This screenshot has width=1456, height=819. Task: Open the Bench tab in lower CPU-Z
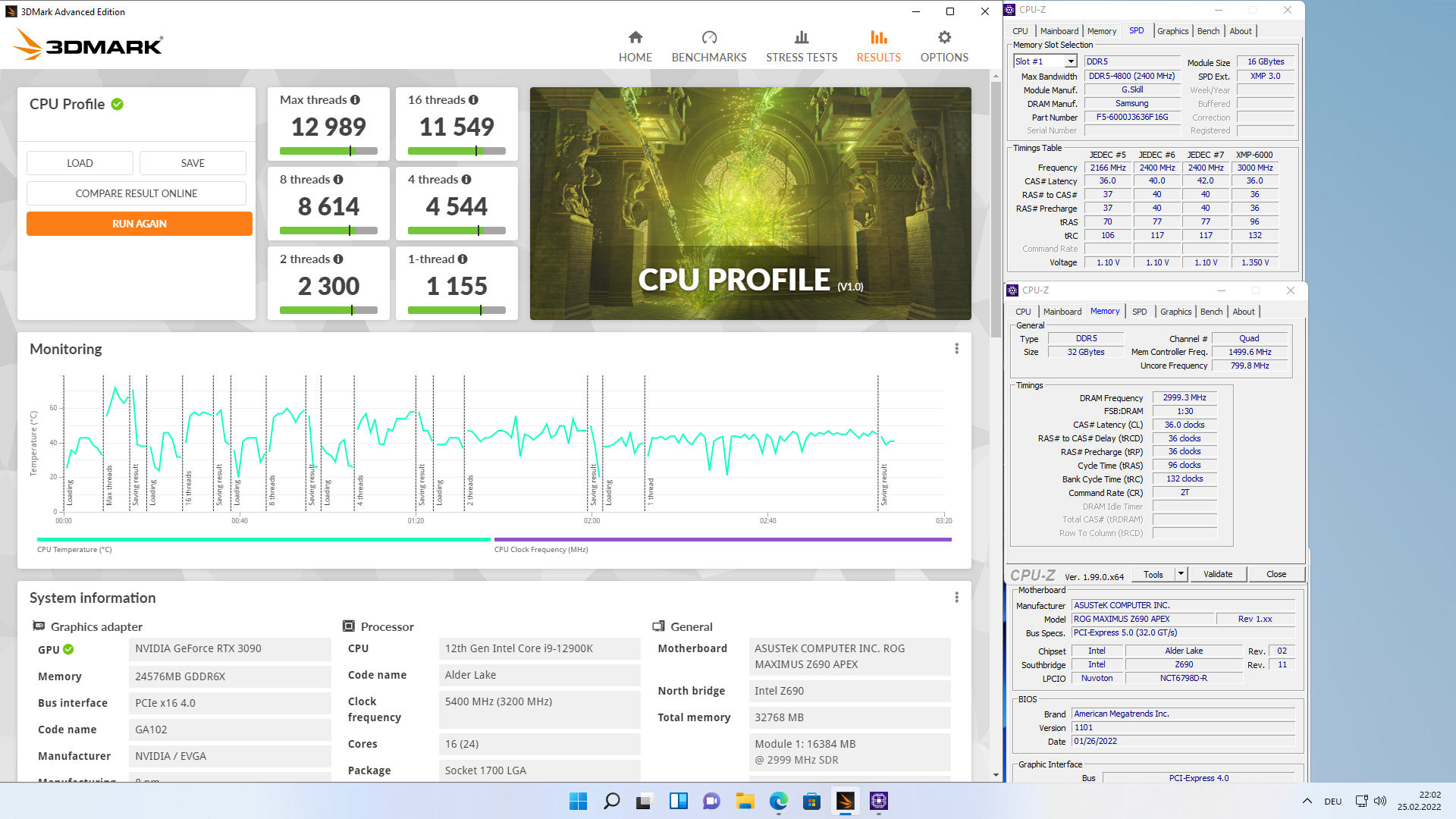(1211, 312)
